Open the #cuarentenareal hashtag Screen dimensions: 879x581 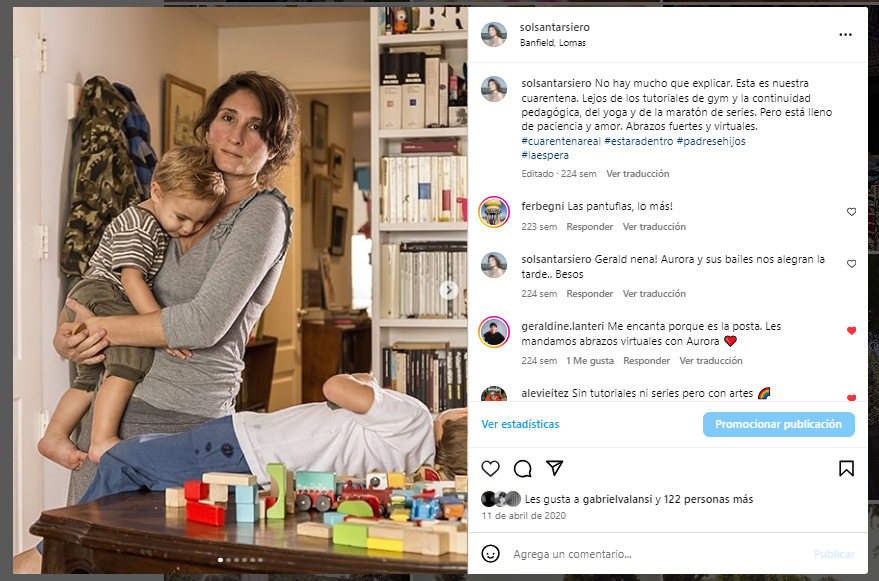pyautogui.click(x=561, y=141)
